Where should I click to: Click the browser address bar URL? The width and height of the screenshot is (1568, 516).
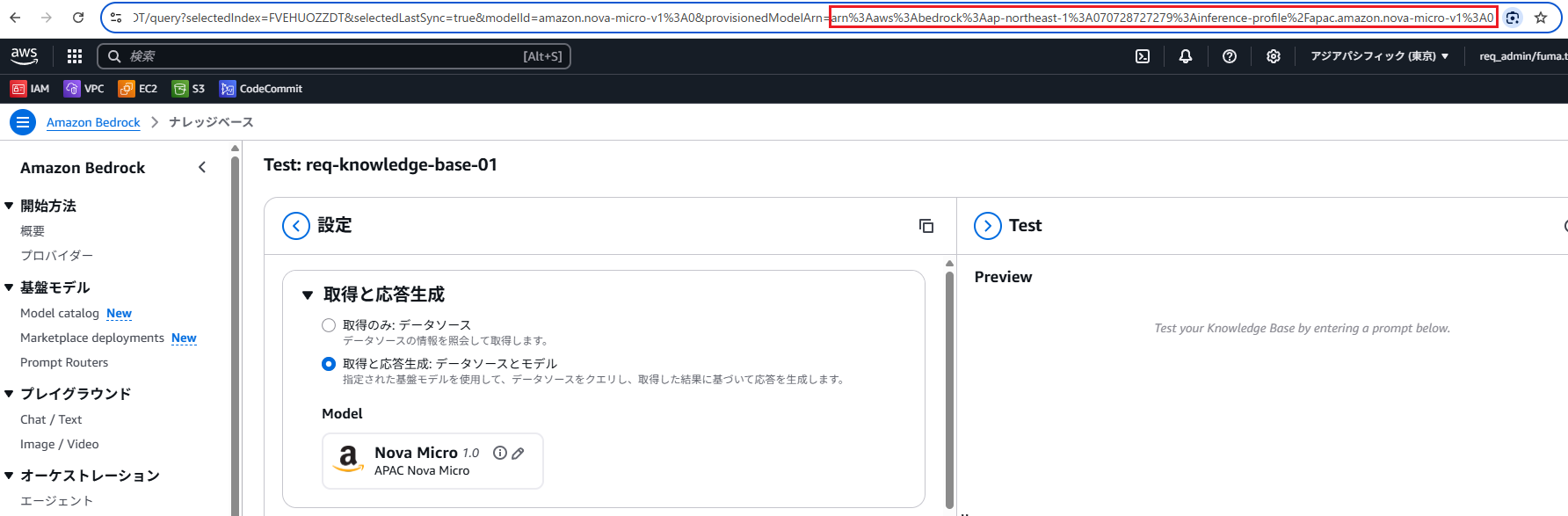[x=813, y=18]
